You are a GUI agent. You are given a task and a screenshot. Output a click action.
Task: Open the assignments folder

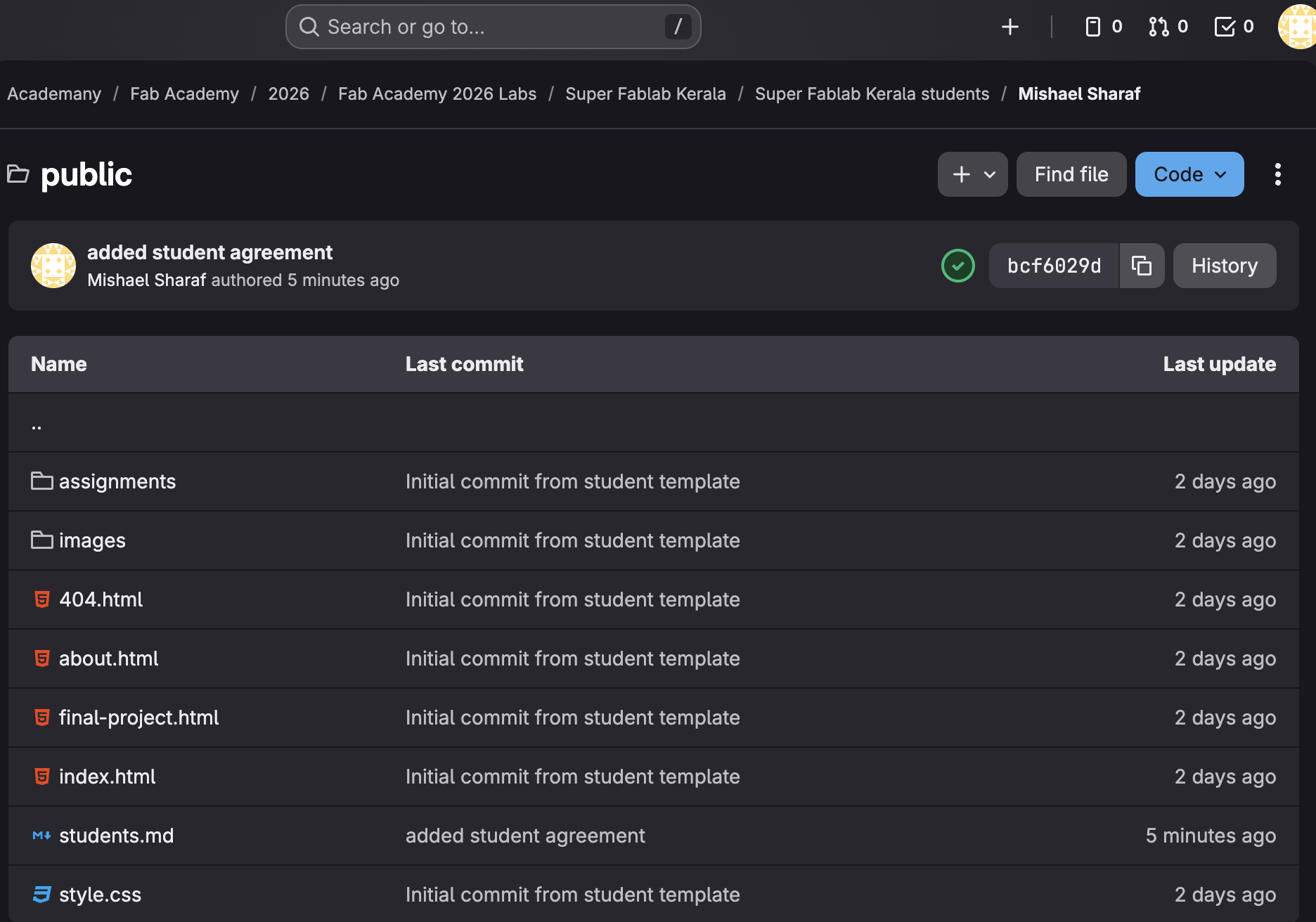click(x=117, y=481)
